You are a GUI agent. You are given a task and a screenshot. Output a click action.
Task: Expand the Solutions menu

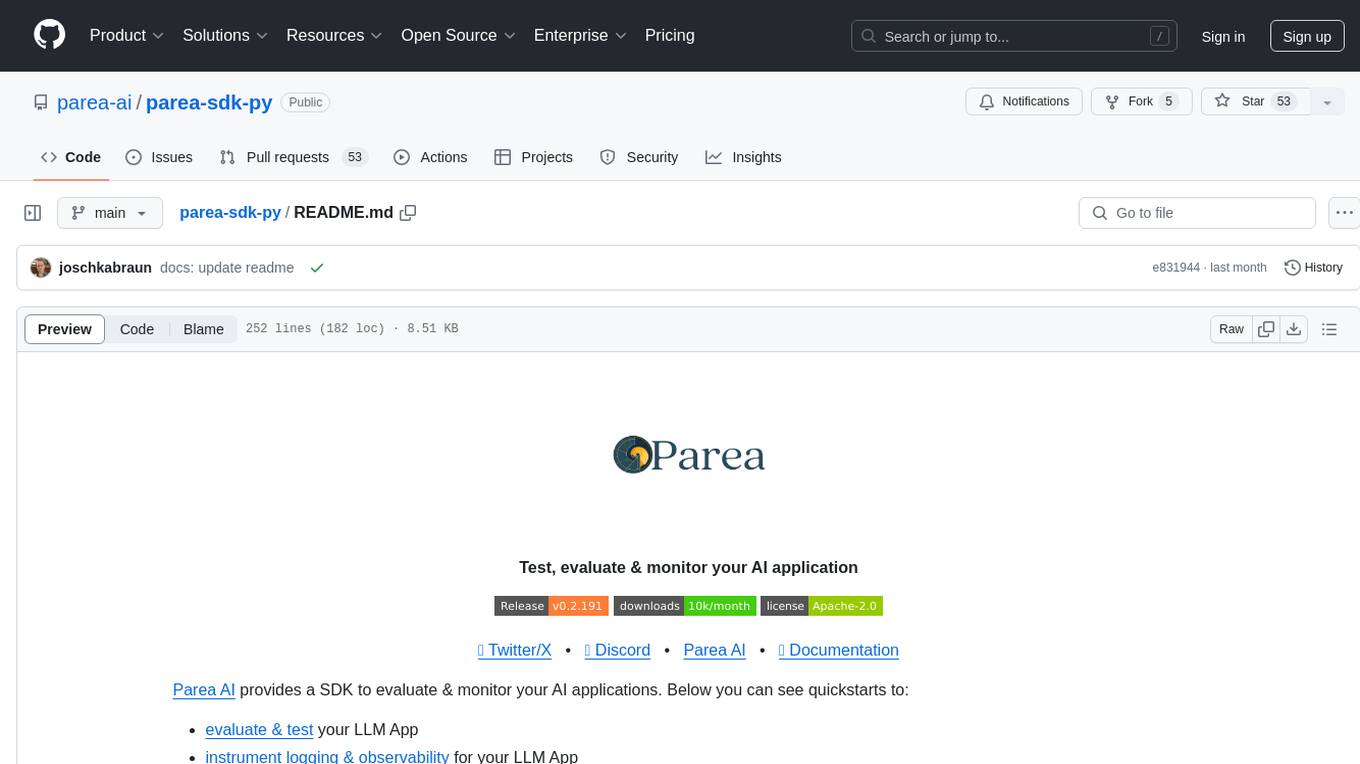225,35
